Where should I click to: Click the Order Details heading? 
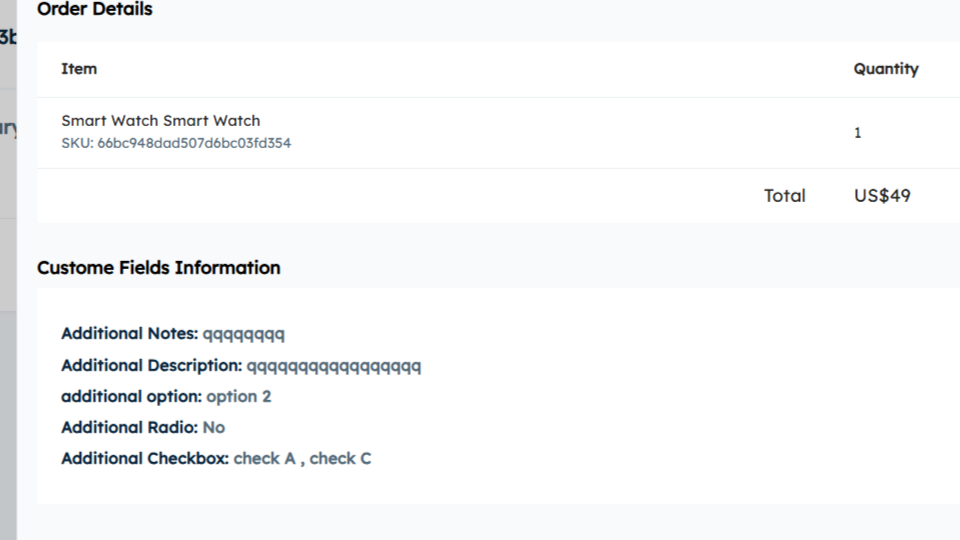[95, 9]
